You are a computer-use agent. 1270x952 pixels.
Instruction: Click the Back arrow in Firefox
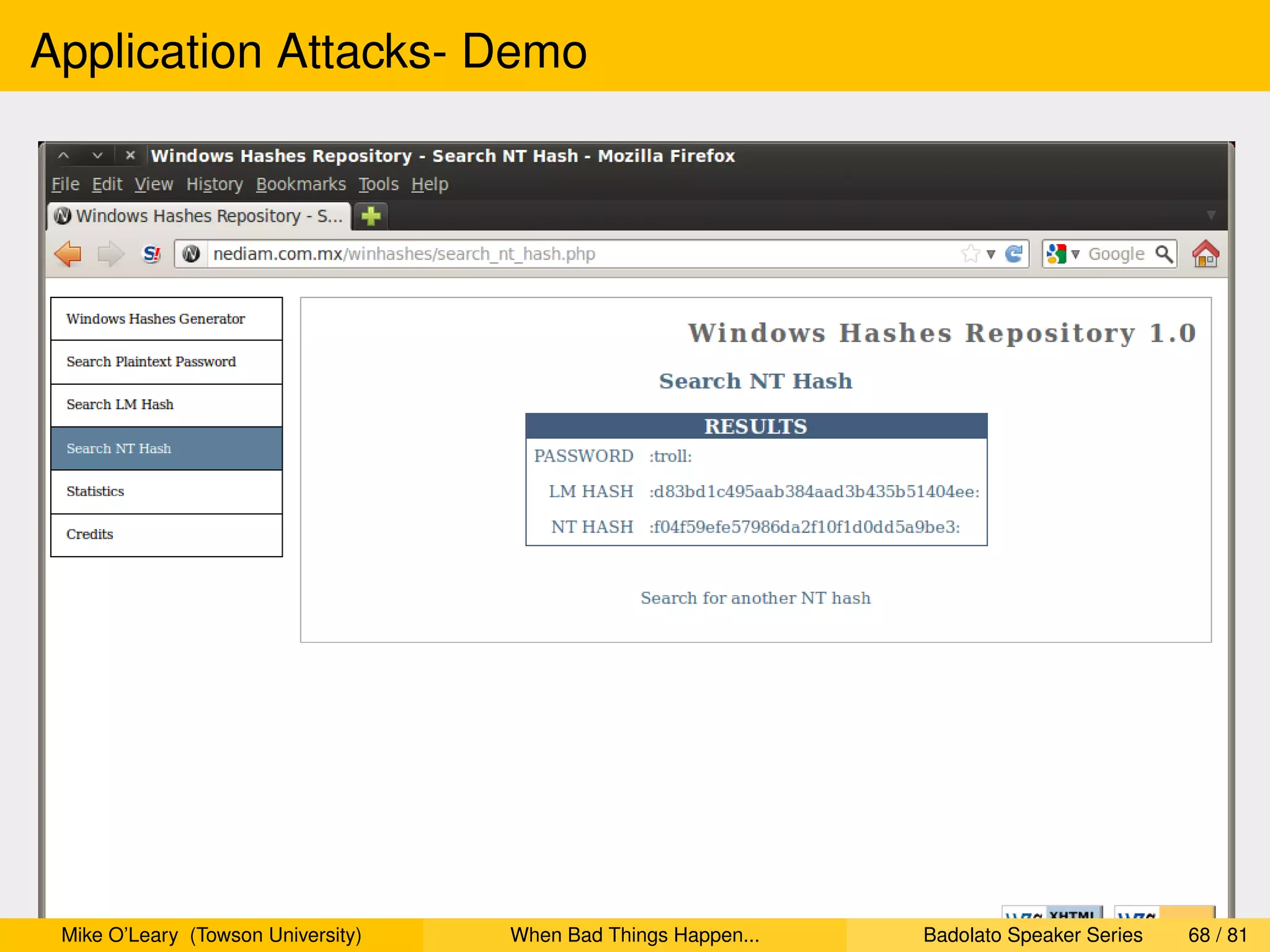click(x=68, y=254)
